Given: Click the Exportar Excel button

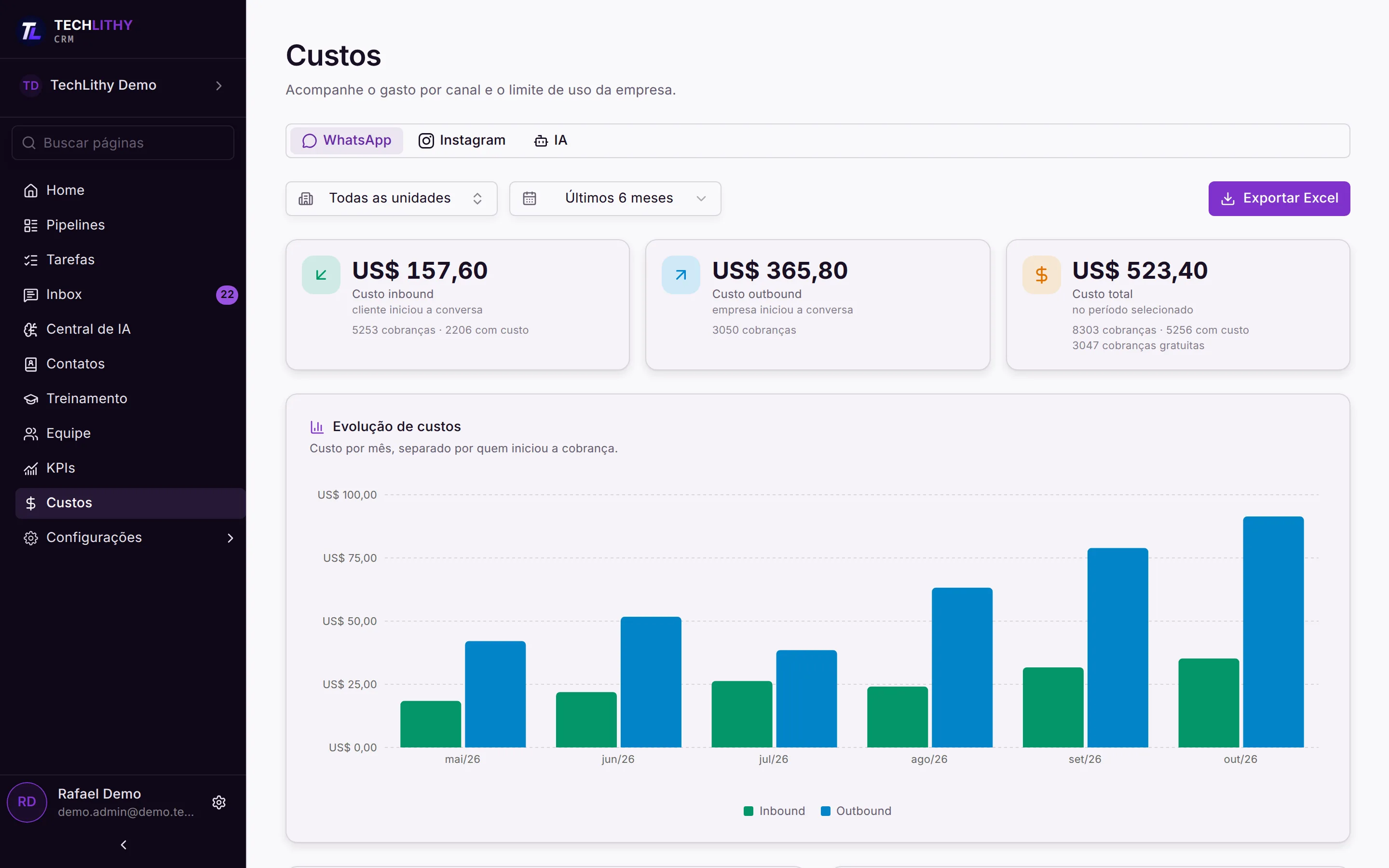Looking at the screenshot, I should [x=1279, y=199].
